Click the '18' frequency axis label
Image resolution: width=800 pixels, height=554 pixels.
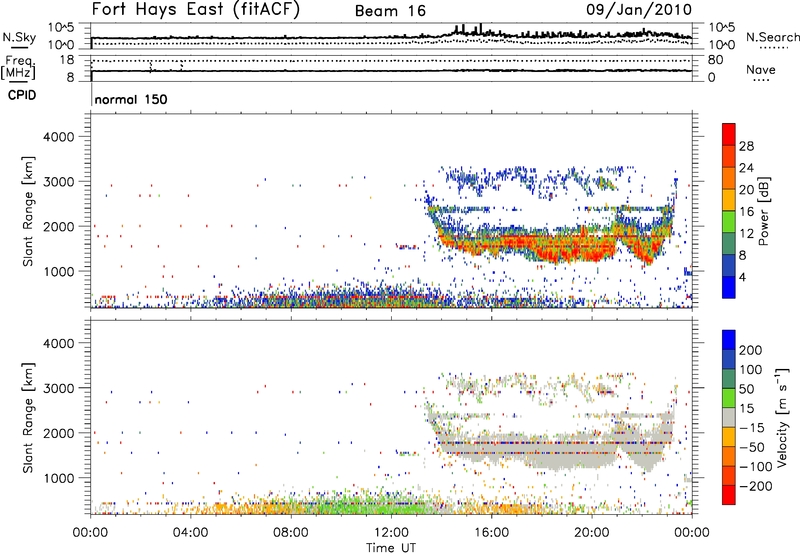[x=66, y=60]
